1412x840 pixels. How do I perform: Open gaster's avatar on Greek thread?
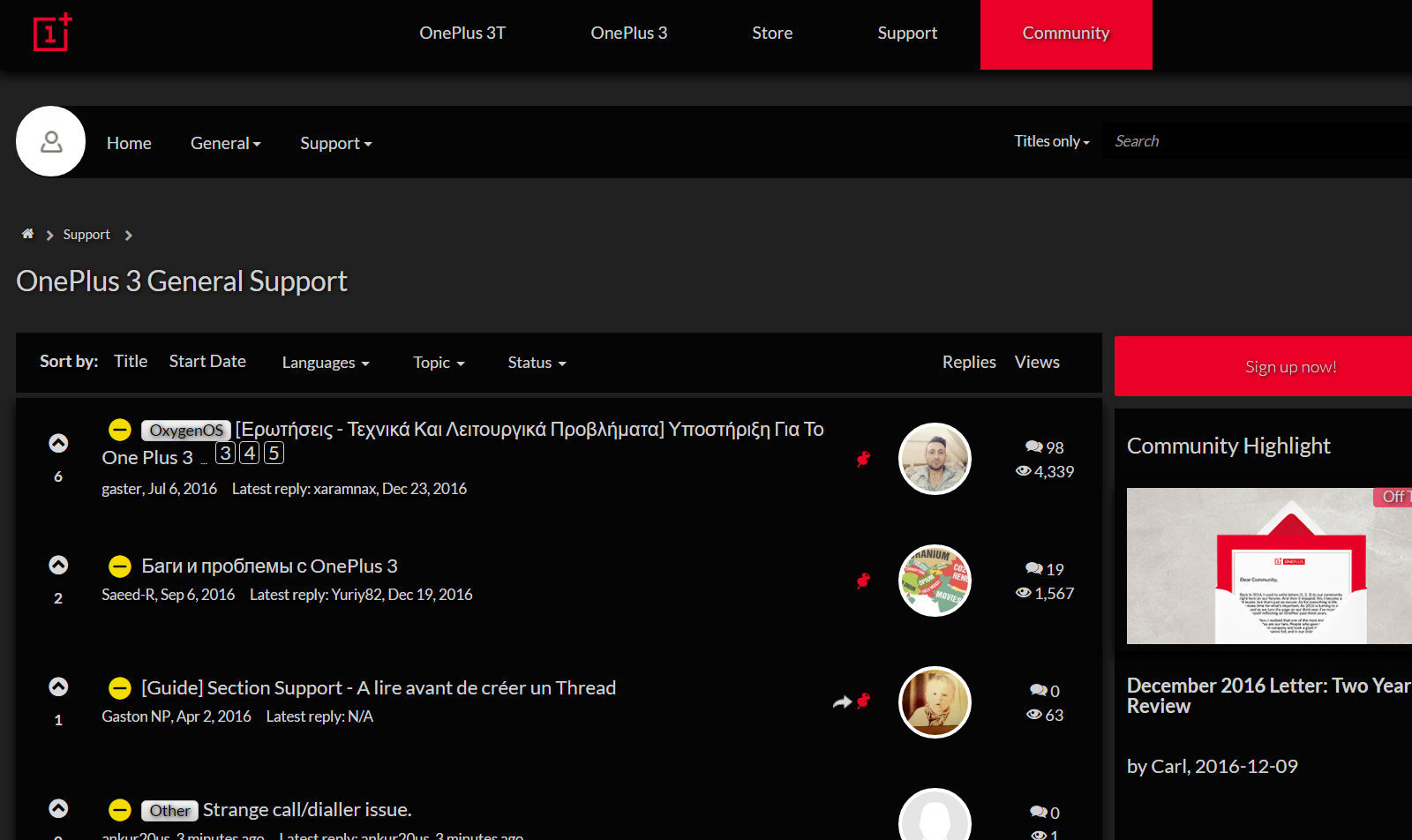pyautogui.click(x=935, y=459)
